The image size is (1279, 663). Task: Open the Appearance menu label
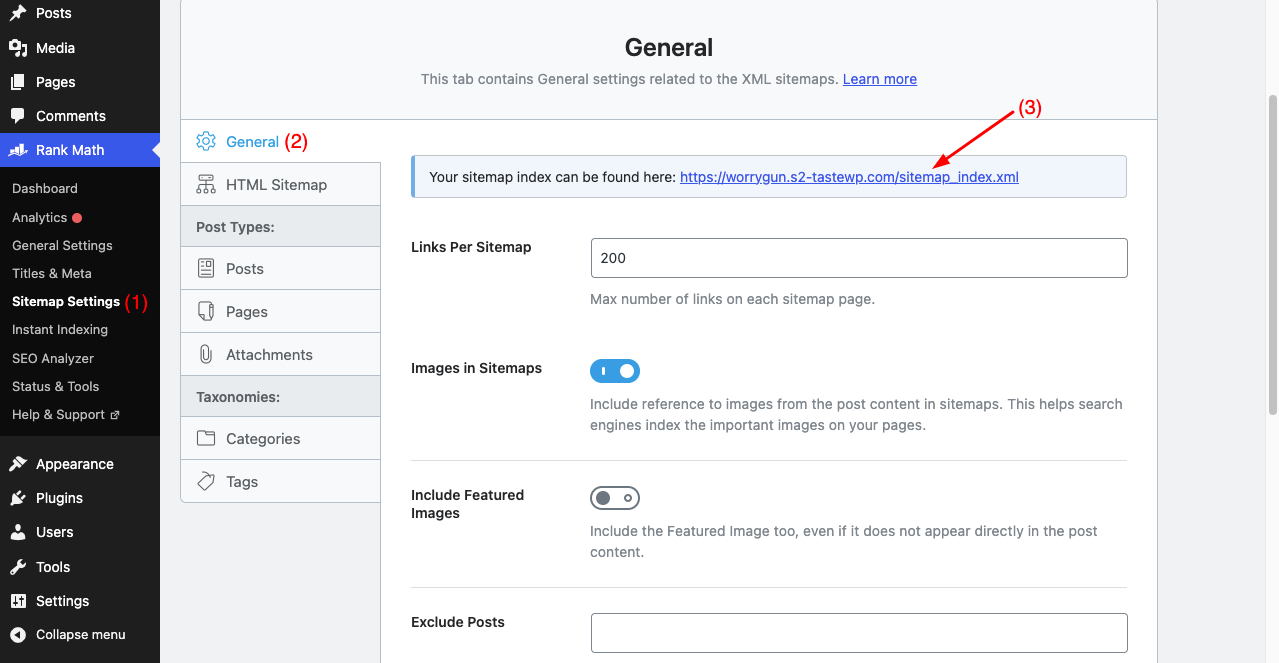click(75, 464)
